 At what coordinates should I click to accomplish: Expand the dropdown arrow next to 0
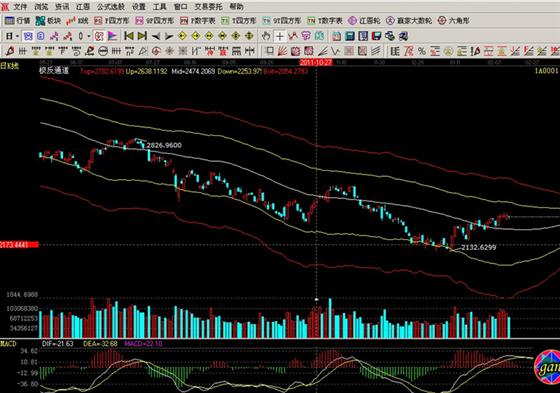[x=88, y=36]
